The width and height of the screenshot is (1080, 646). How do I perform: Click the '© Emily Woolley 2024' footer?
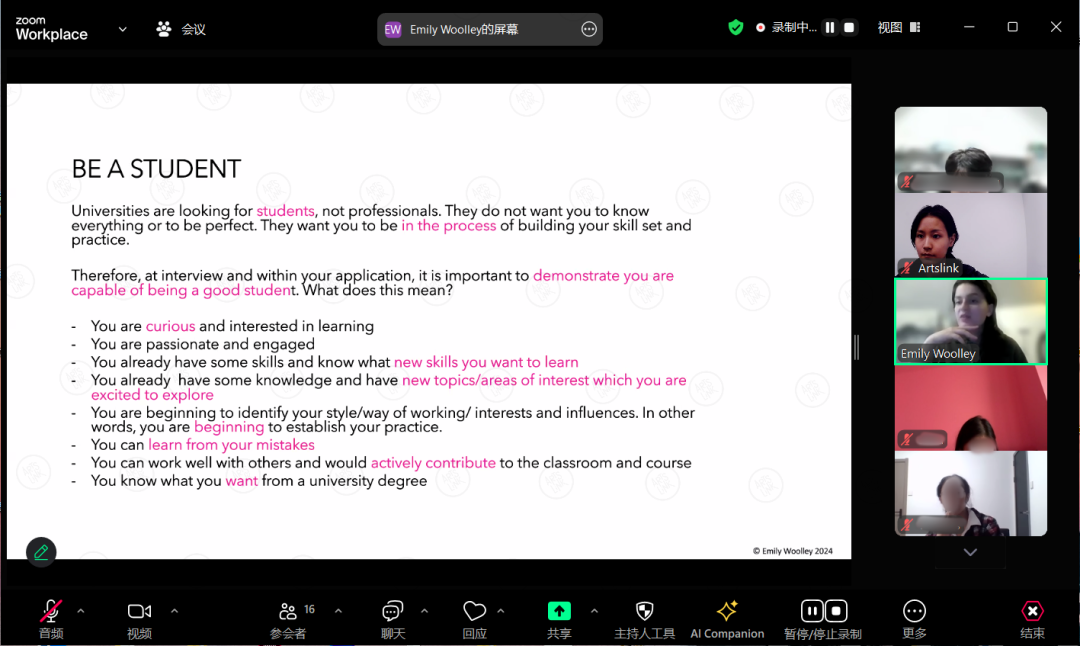point(792,551)
